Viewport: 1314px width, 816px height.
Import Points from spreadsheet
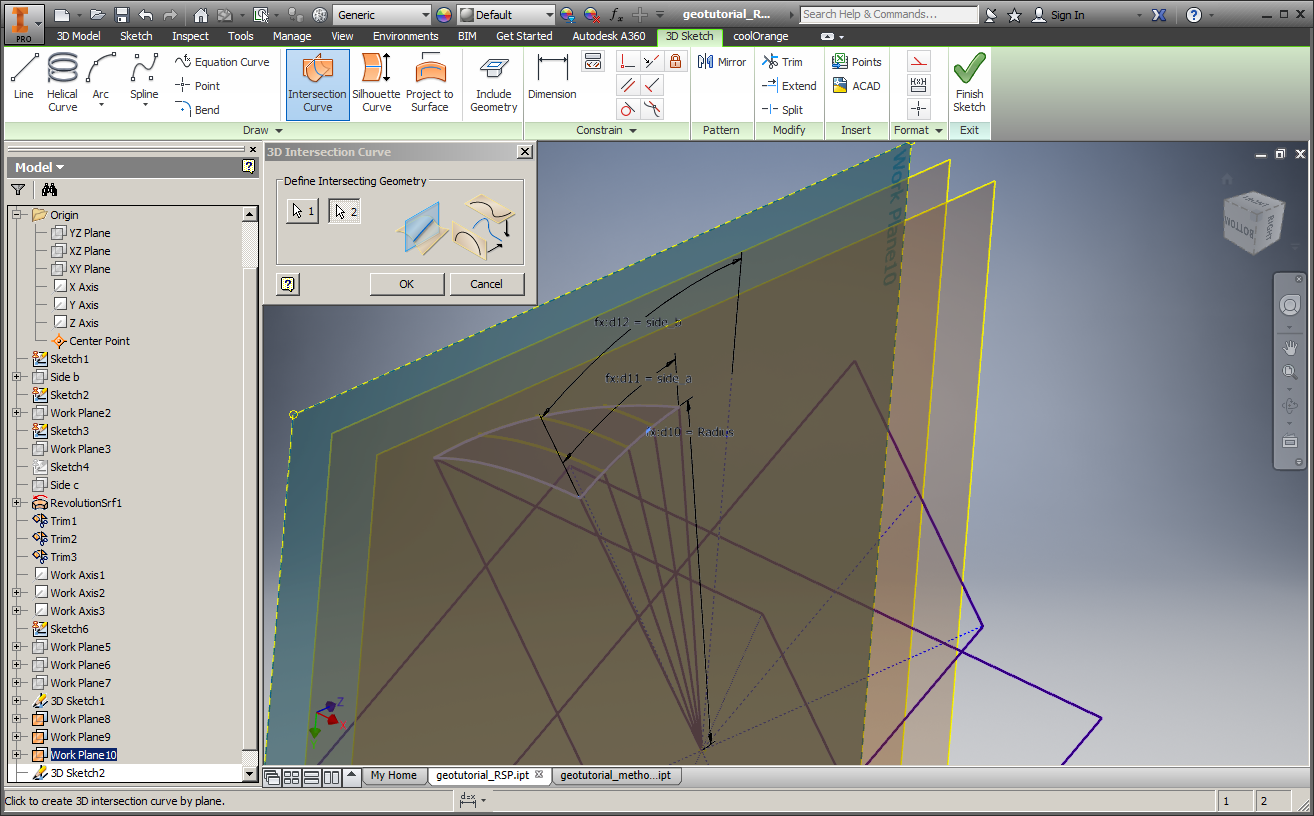click(x=857, y=62)
